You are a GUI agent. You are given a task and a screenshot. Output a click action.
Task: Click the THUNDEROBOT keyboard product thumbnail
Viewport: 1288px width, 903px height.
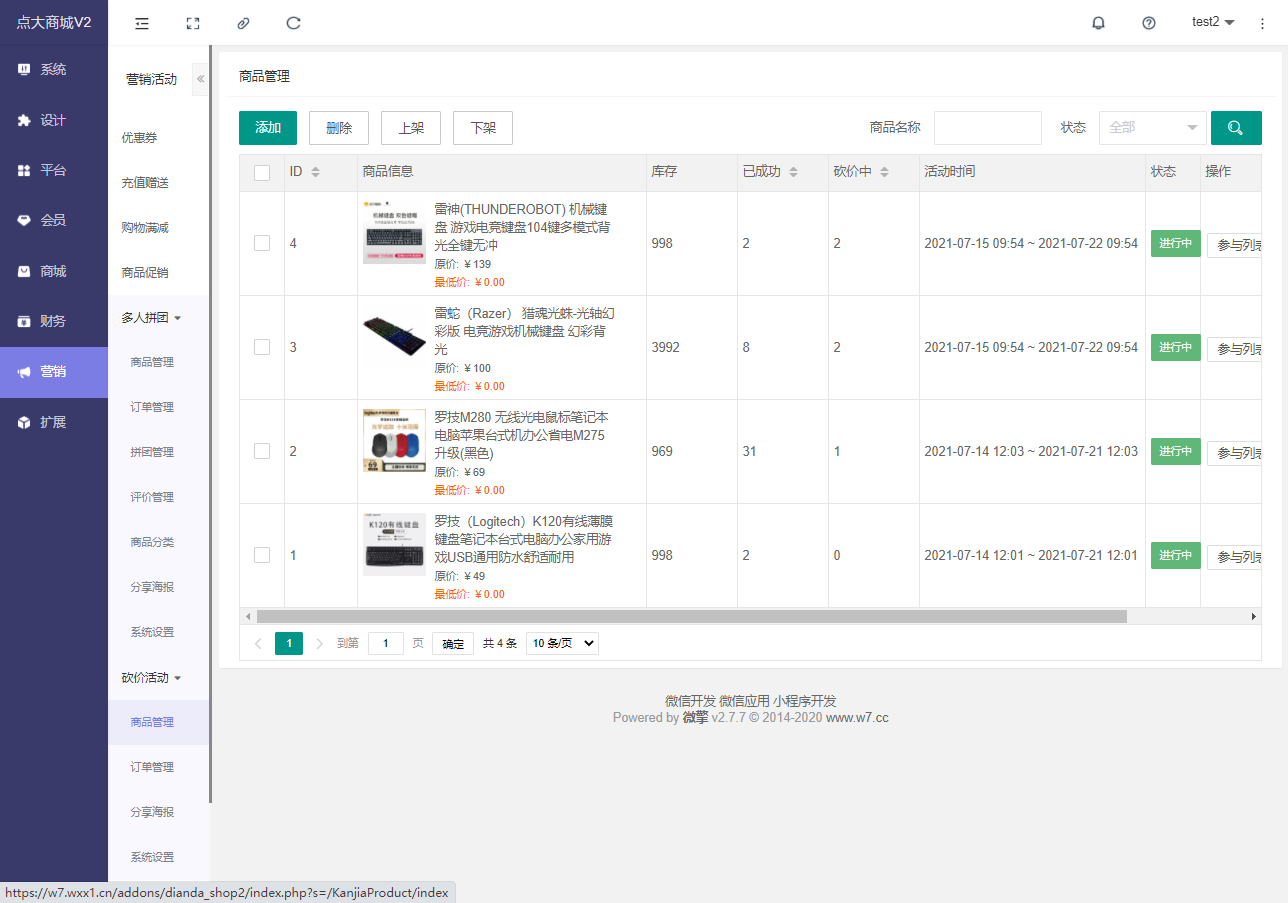(394, 232)
